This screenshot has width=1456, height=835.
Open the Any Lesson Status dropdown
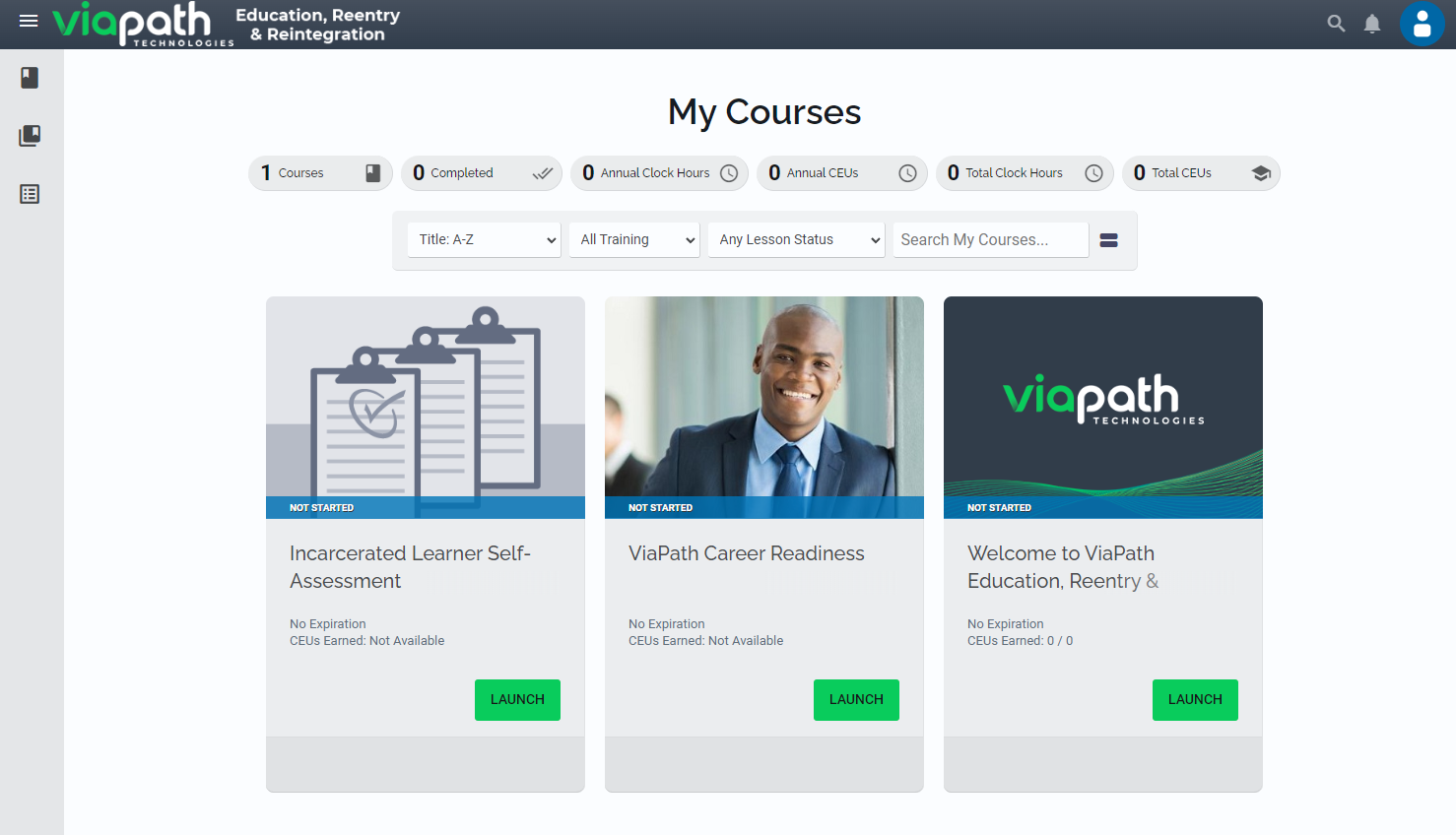[796, 240]
